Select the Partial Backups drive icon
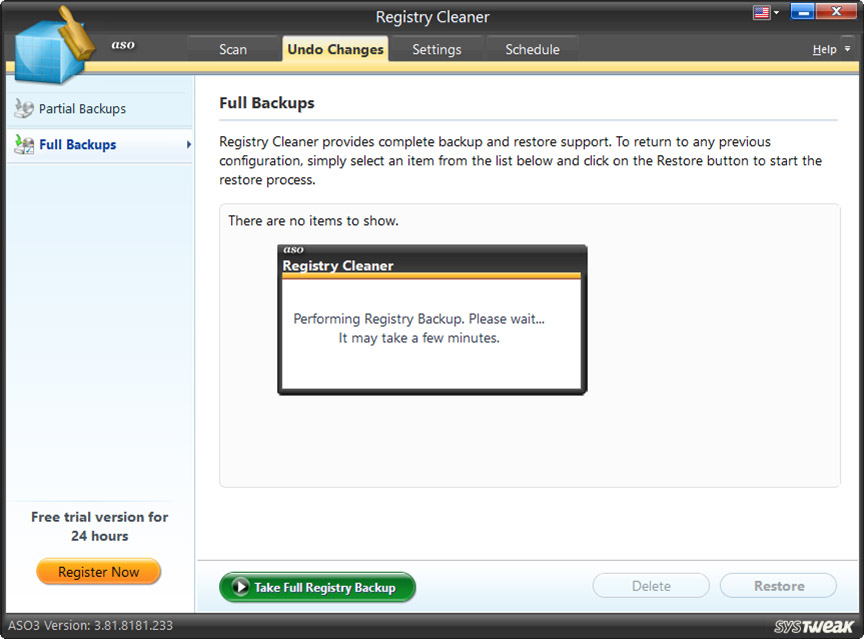 click(x=22, y=108)
